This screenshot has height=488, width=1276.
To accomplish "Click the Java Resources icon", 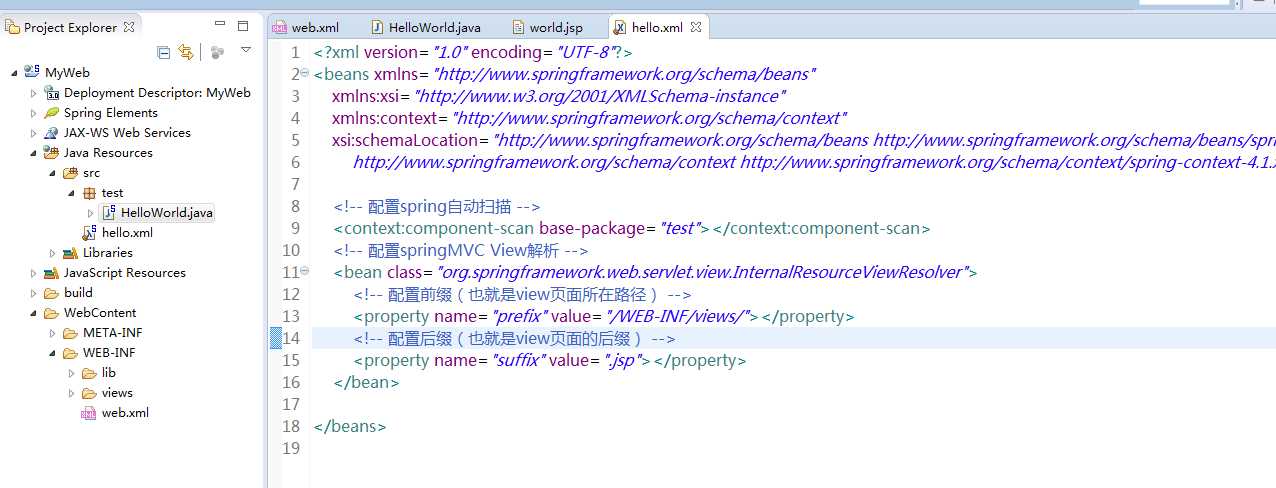I will pyautogui.click(x=52, y=152).
